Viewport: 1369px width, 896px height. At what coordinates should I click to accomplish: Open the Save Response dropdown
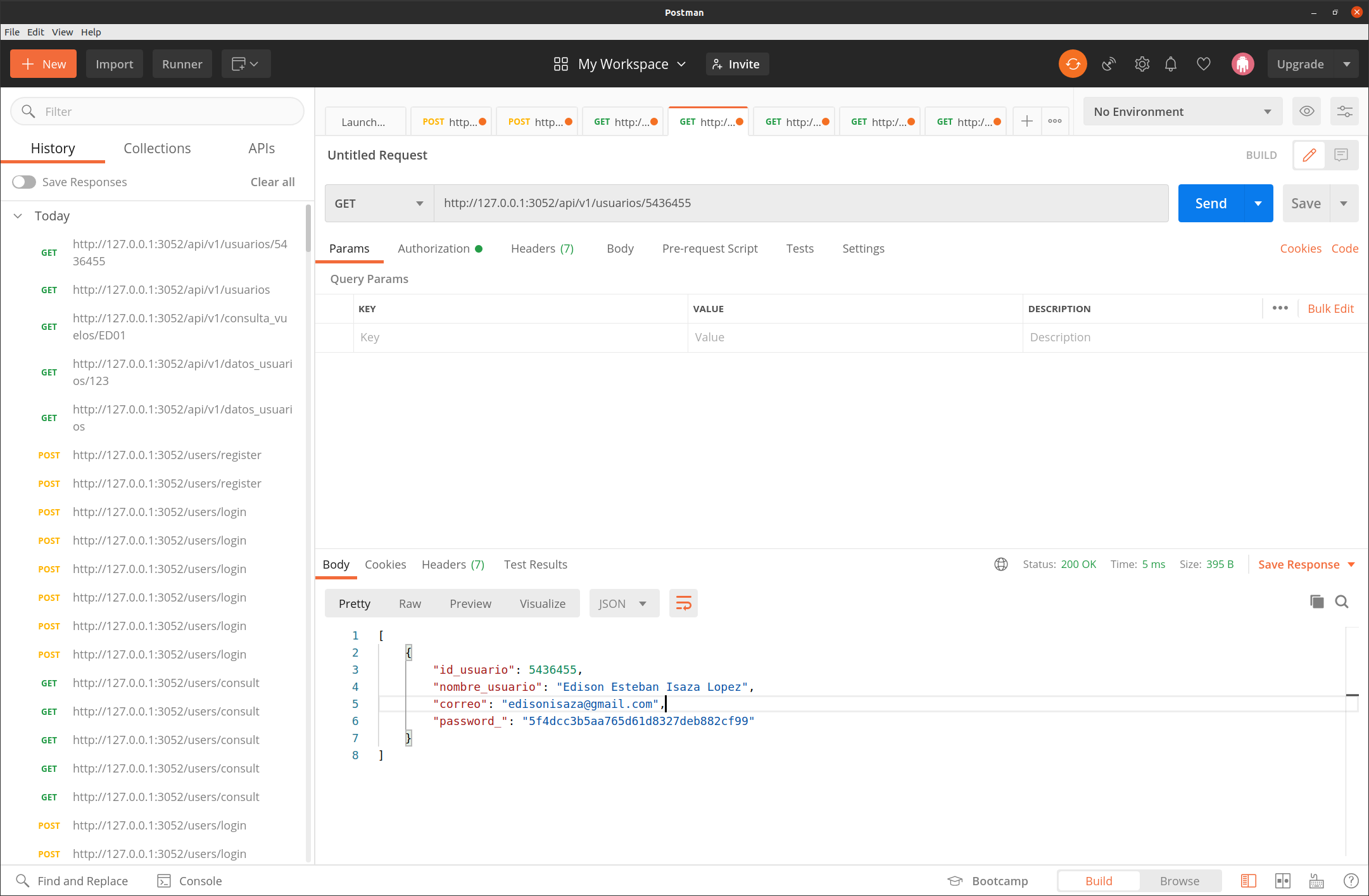tap(1306, 564)
